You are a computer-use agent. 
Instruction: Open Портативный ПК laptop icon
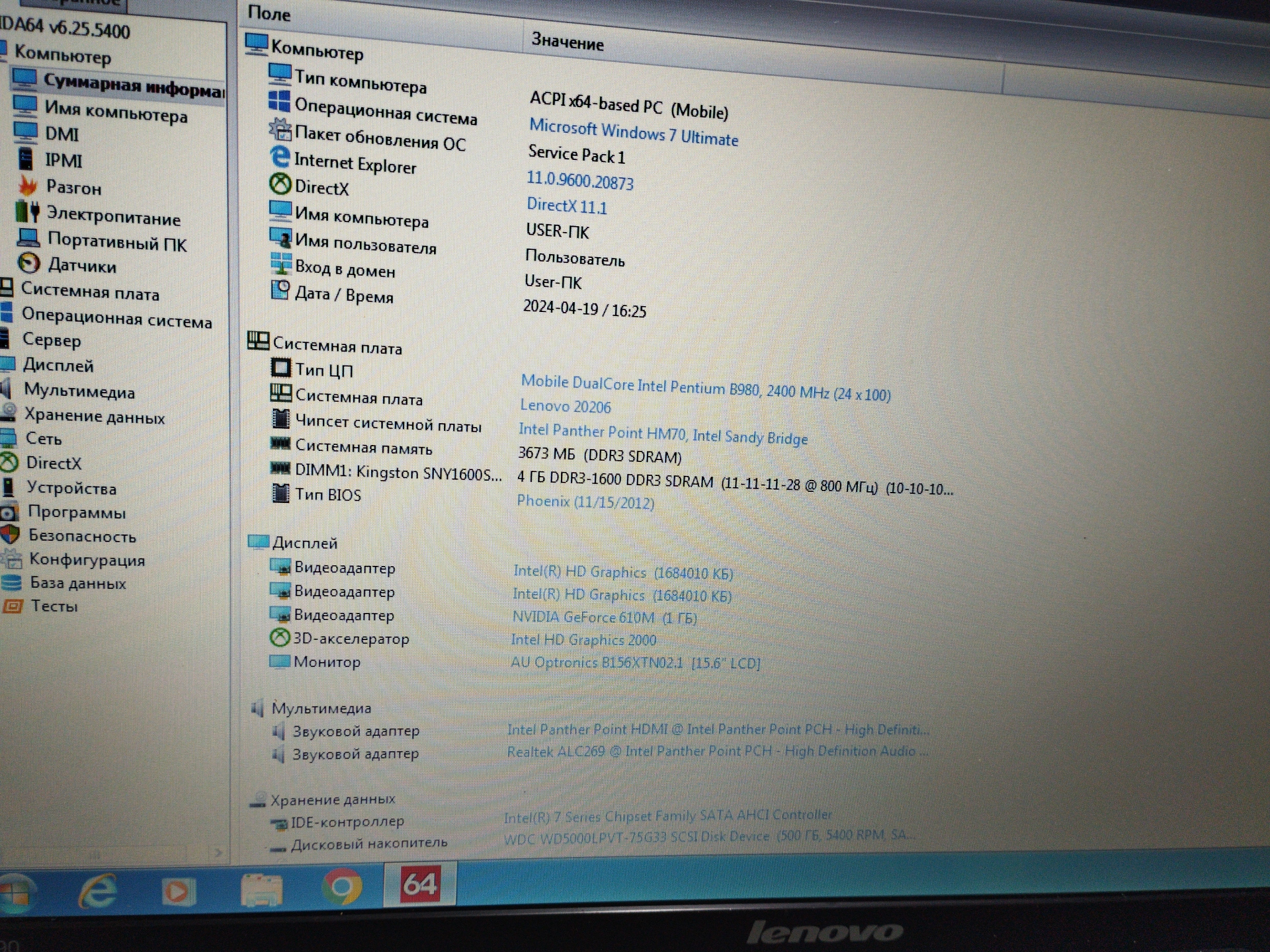[28, 237]
